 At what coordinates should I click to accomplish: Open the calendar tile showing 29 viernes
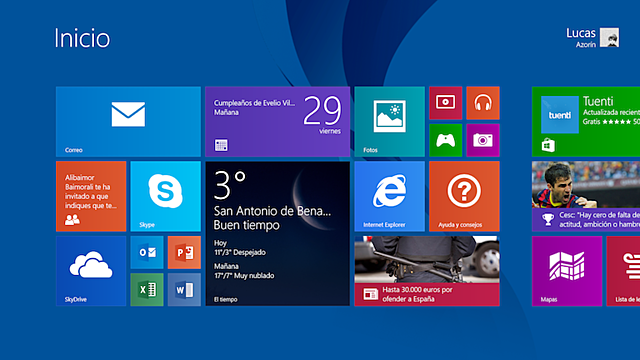coord(278,121)
